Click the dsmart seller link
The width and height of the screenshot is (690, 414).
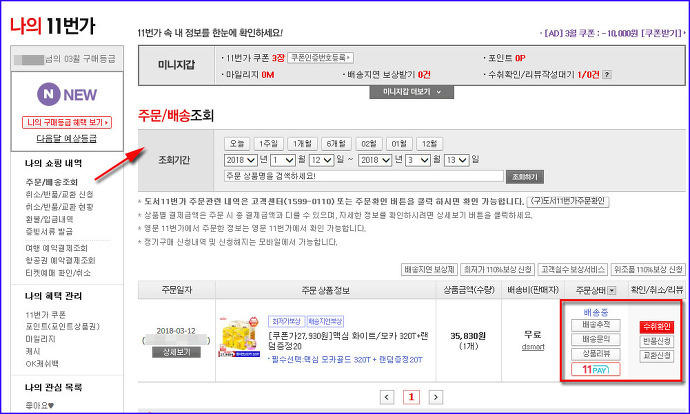(x=533, y=347)
